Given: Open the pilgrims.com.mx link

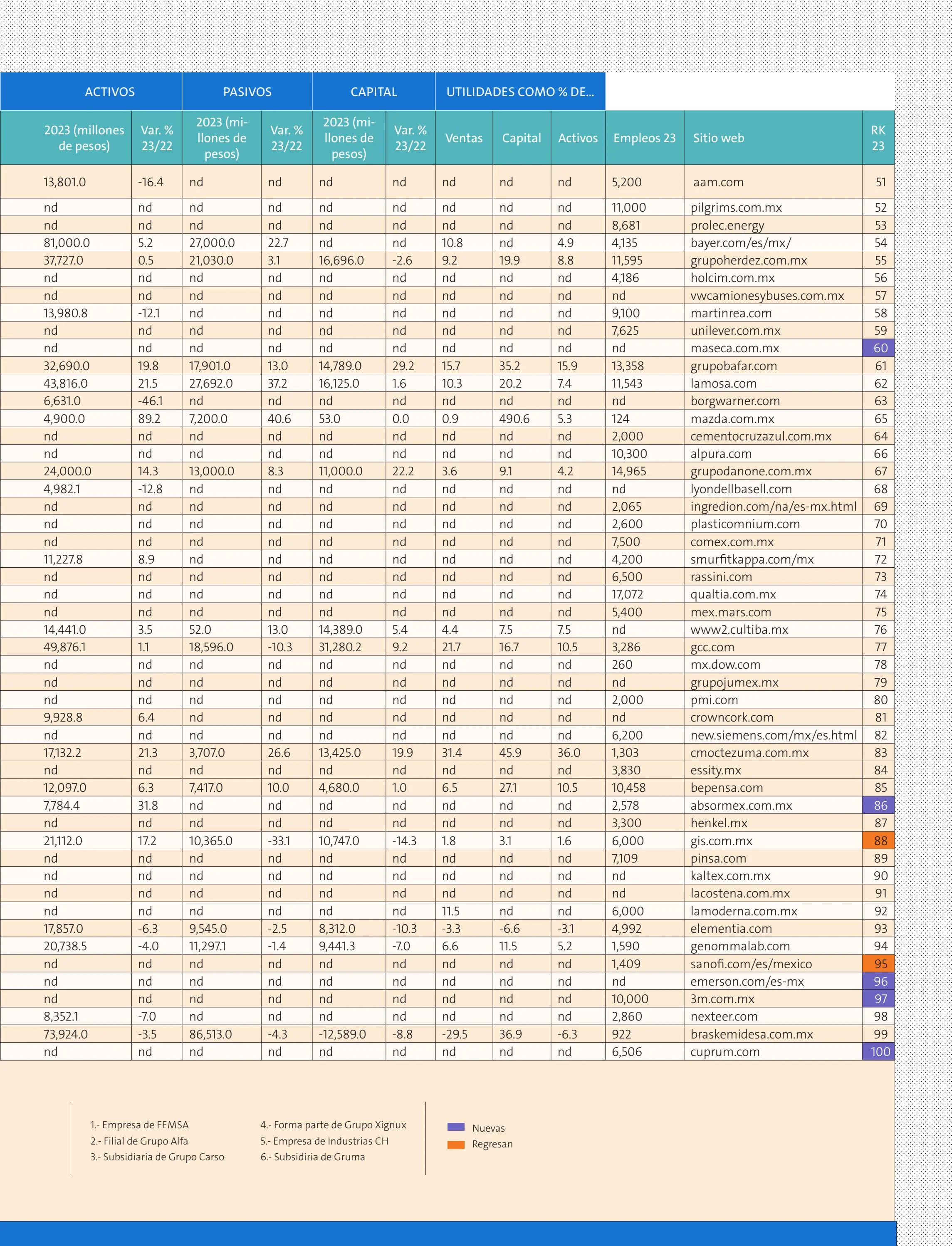Looking at the screenshot, I should click(x=736, y=208).
